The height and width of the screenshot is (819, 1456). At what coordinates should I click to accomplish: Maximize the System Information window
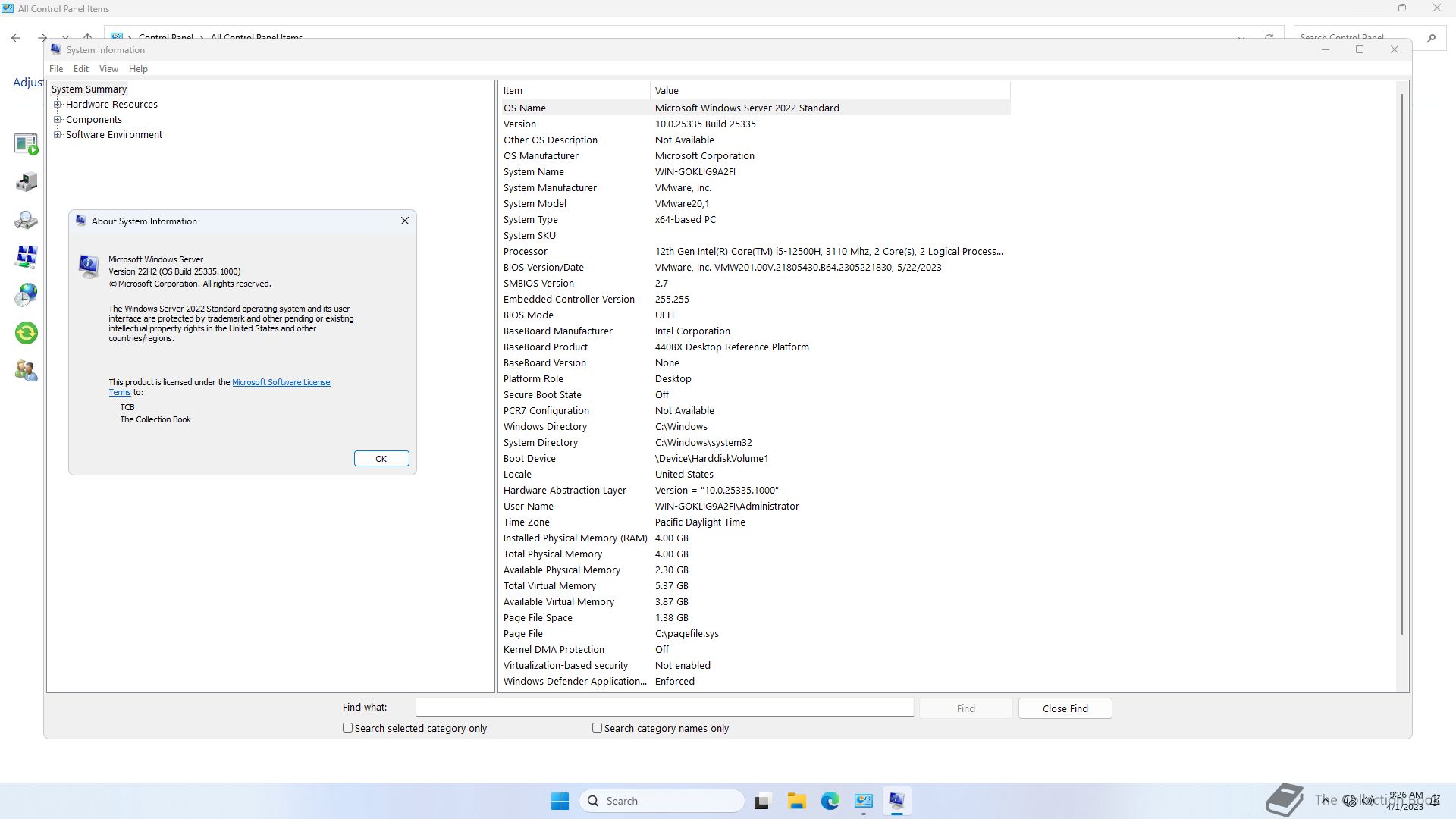tap(1360, 49)
